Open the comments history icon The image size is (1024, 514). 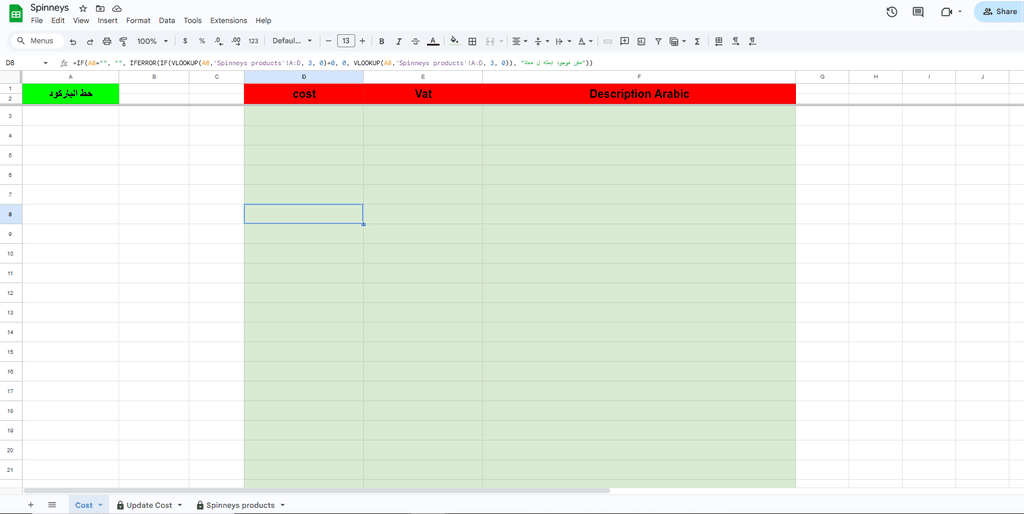(x=918, y=12)
